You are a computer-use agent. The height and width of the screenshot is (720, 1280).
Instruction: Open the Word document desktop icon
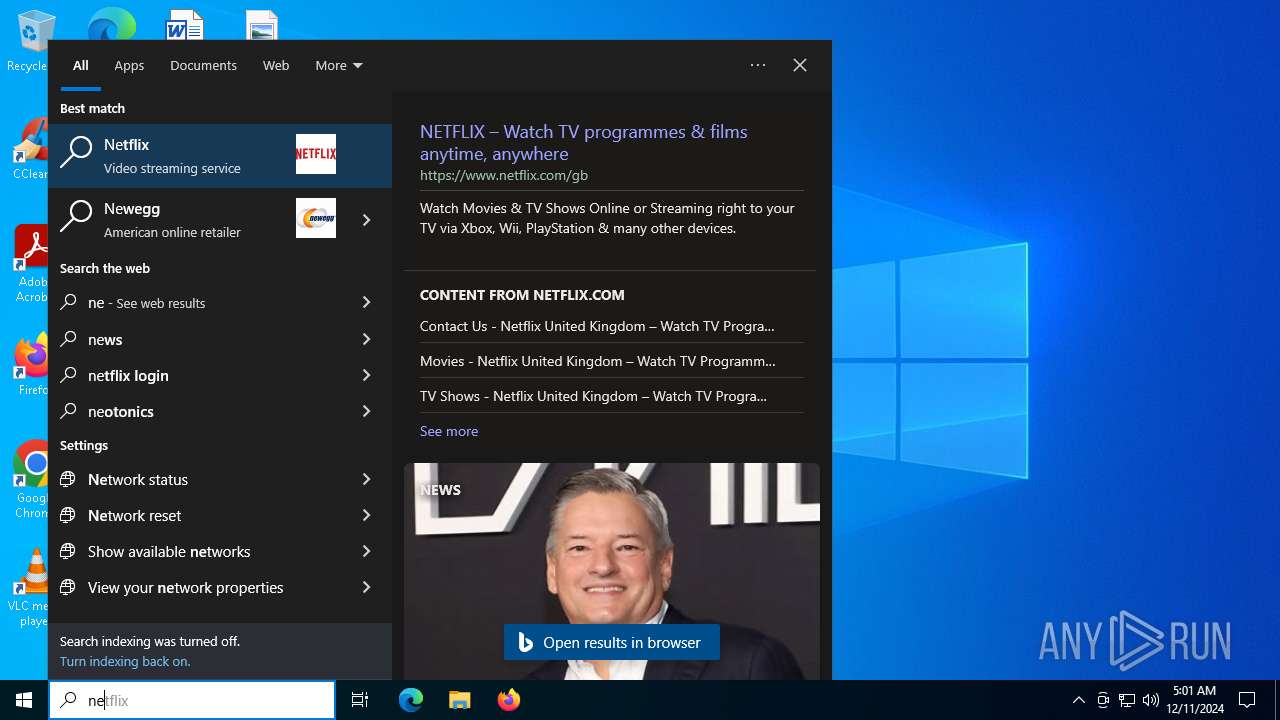point(185,24)
